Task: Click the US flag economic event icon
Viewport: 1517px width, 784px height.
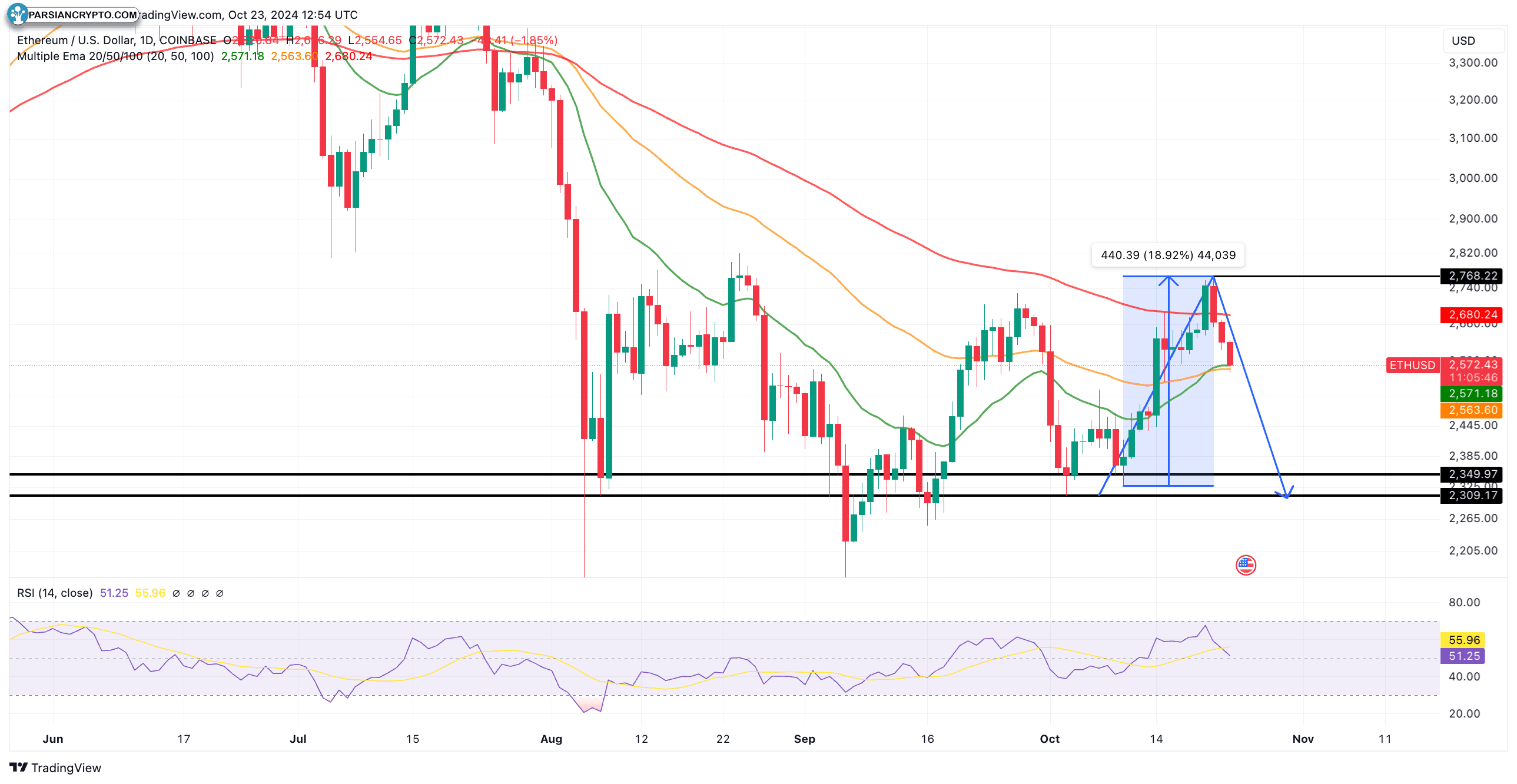Action: [x=1246, y=565]
